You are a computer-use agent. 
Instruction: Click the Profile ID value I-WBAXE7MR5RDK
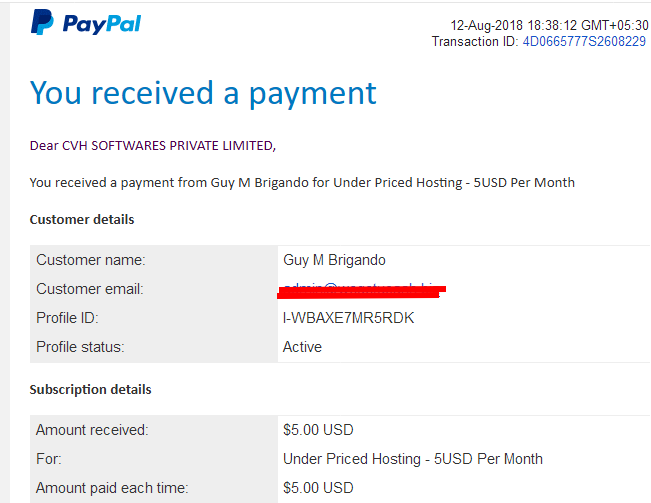tap(348, 318)
